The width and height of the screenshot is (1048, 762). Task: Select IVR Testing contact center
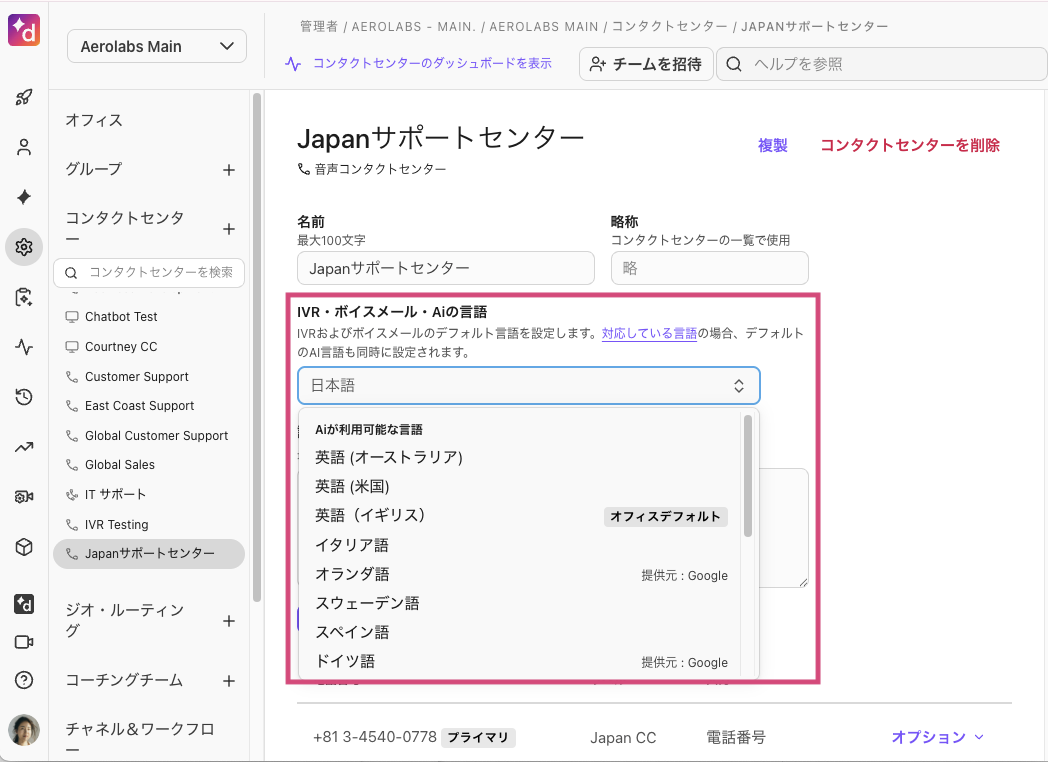[116, 525]
